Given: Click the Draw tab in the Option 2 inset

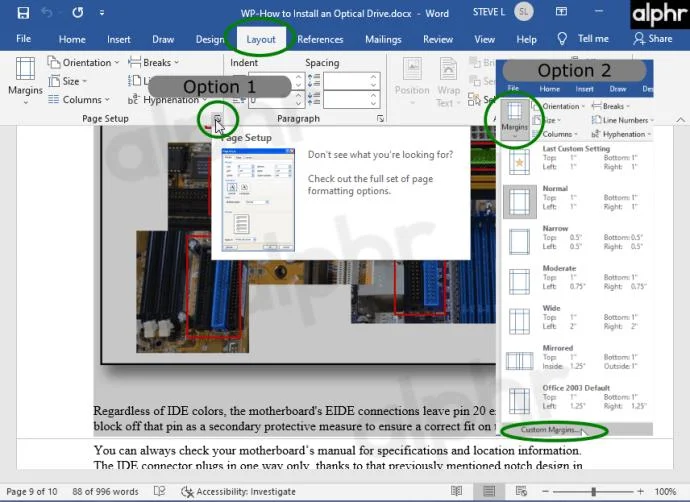Looking at the screenshot, I should pos(617,89).
